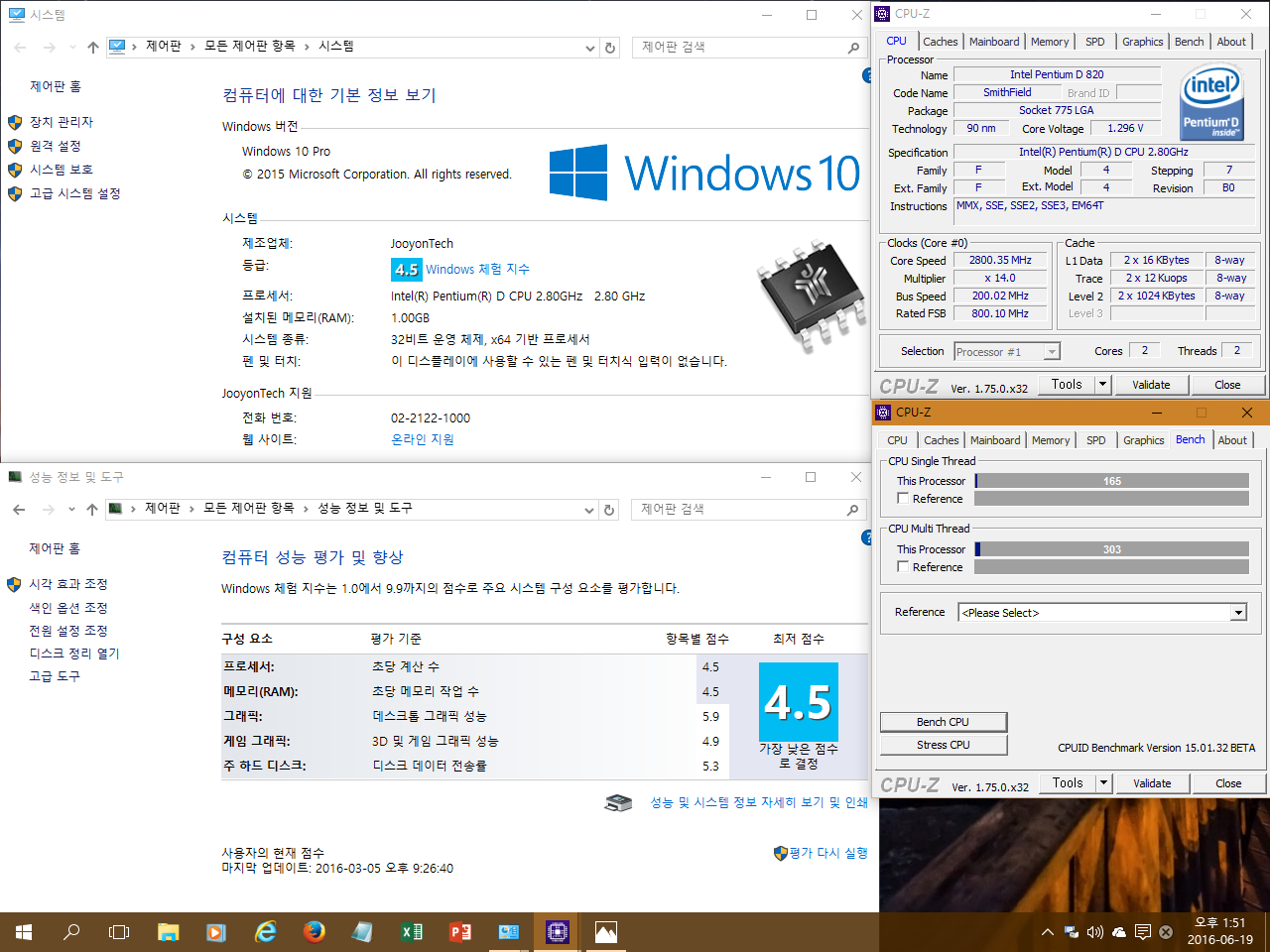This screenshot has width=1270, height=952.
Task: Expand chevron after 모든 제어판 항목 in 시스템 window
Action: 308,47
